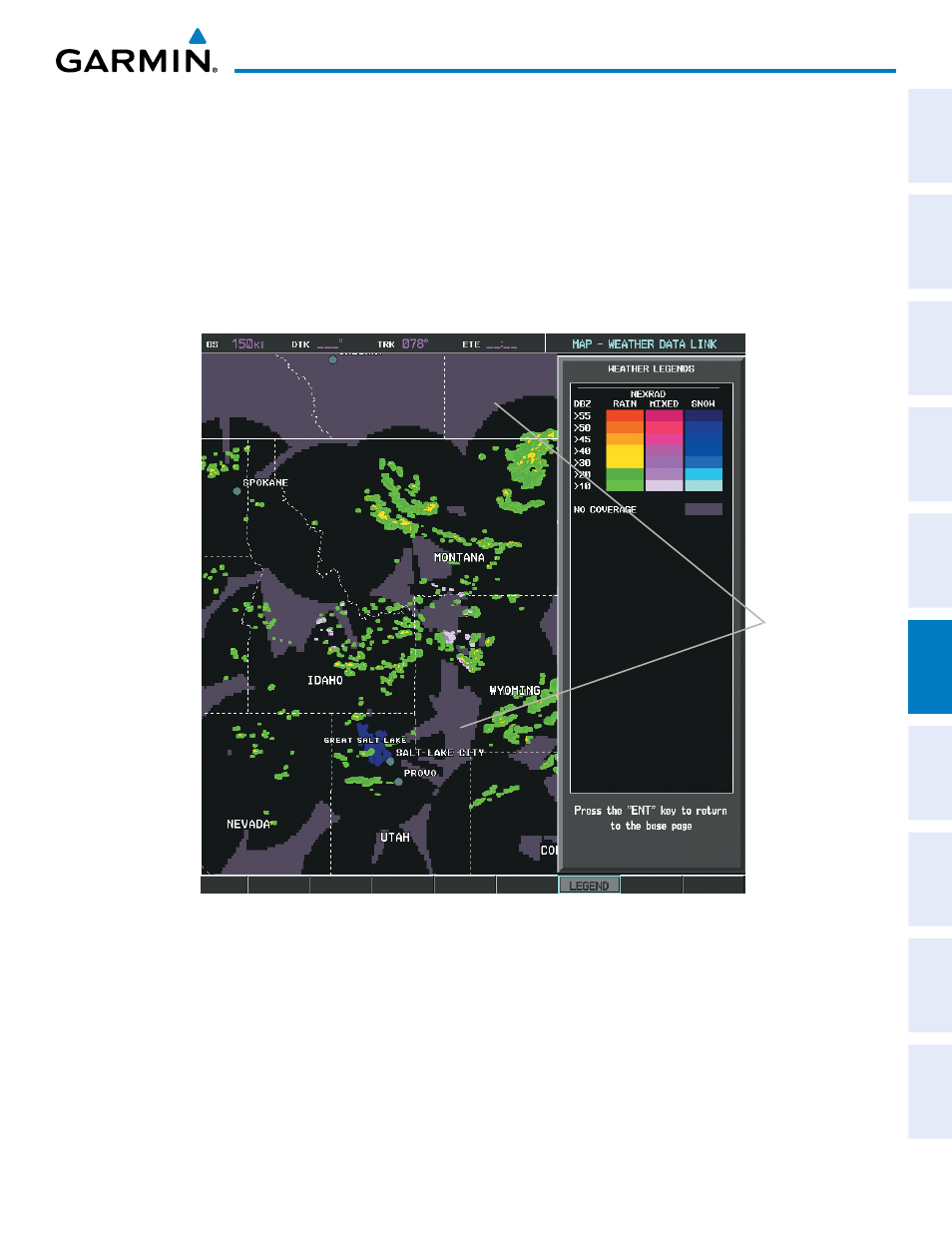Click the blue snow echo at Great Salt Lake
Viewport: 952px width, 1233px height.
tap(374, 747)
